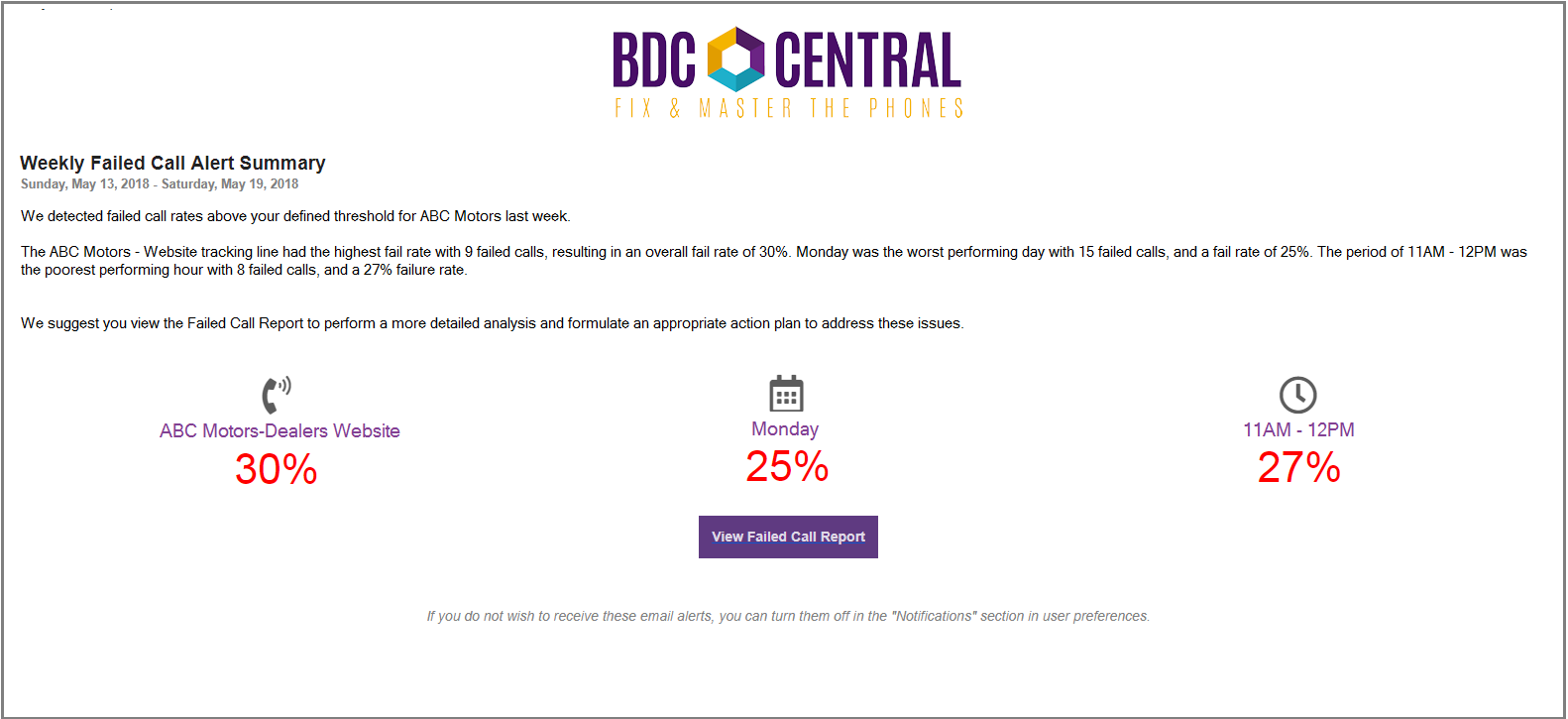Click the paragraph about ABC Motors Website tracking line
The image size is (1568, 719).
[774, 261]
